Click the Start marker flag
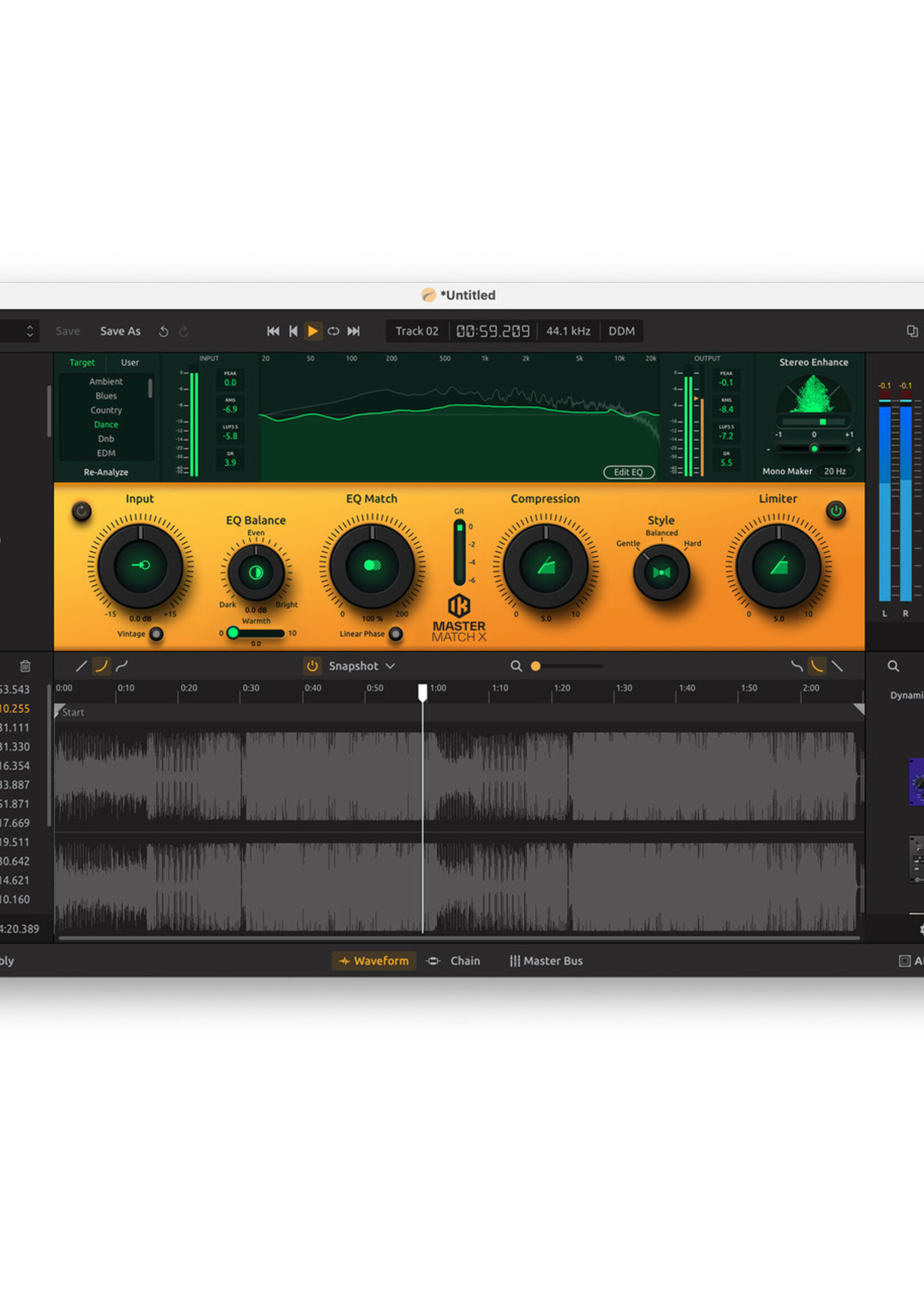Viewport: 924px width, 1294px height. 59,711
